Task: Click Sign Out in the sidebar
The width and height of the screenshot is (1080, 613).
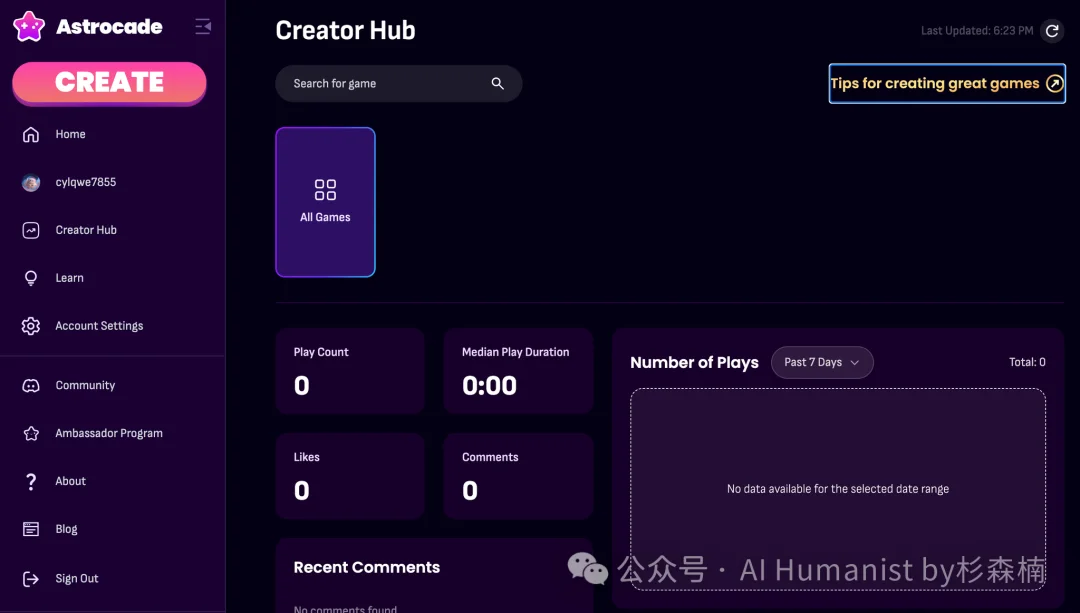Action: click(x=77, y=578)
